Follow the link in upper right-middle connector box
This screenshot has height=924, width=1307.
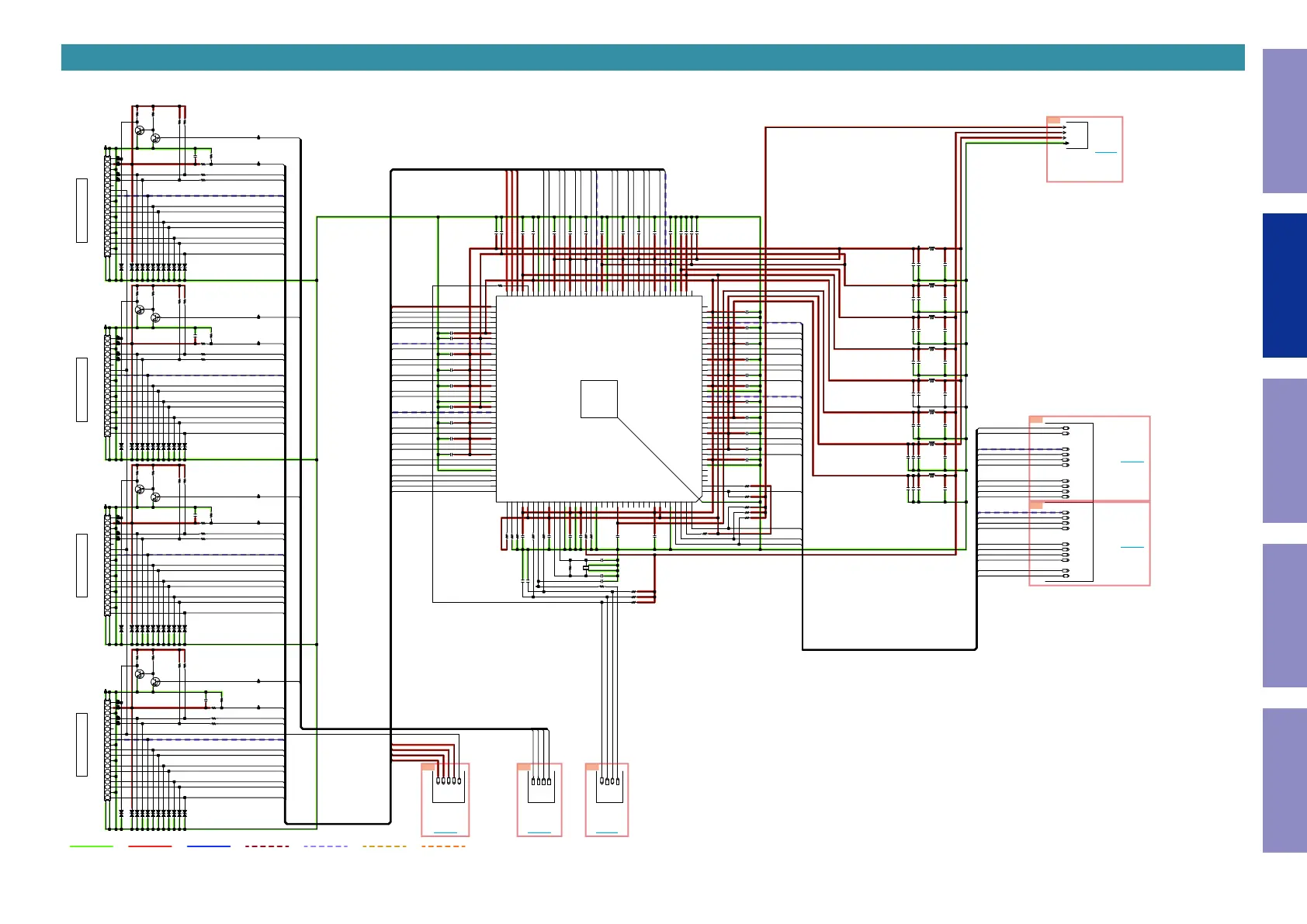[1132, 462]
